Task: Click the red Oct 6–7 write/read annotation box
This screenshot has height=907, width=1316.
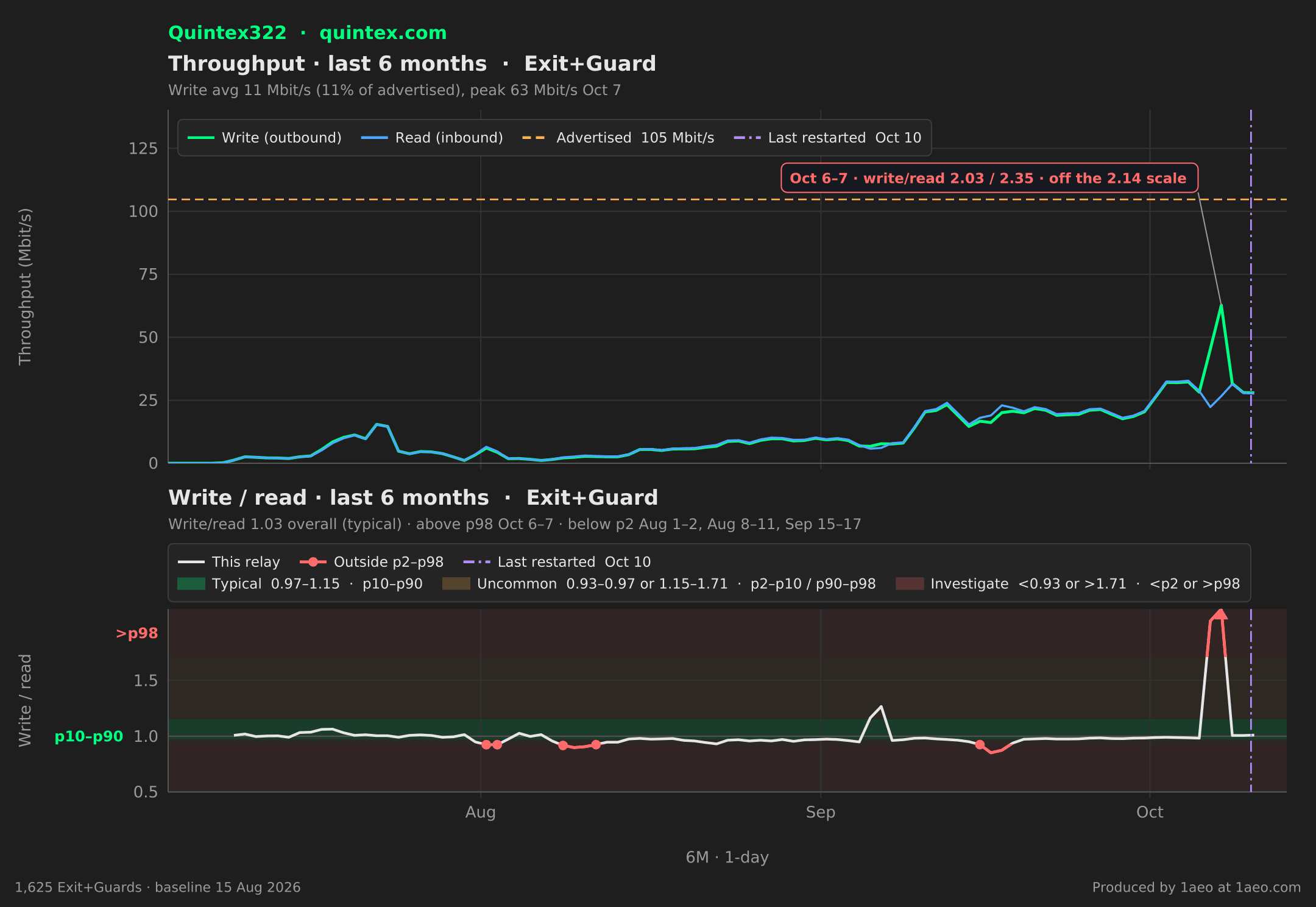Action: pyautogui.click(x=989, y=178)
